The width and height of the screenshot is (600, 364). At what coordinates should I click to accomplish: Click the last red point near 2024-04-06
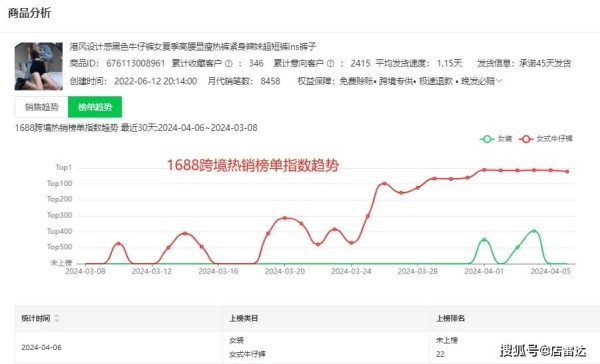(x=567, y=171)
